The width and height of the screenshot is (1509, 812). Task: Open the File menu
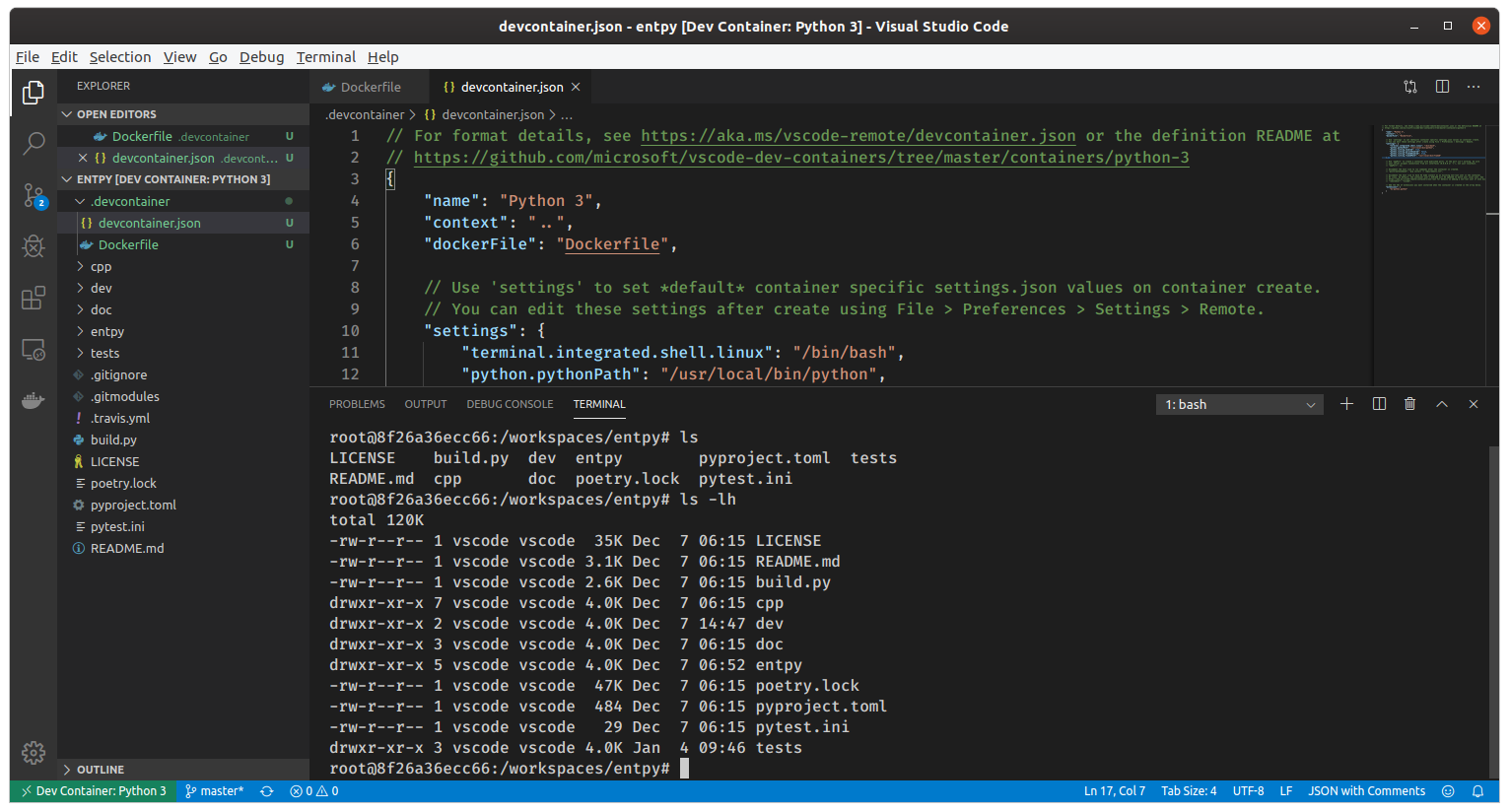click(28, 57)
